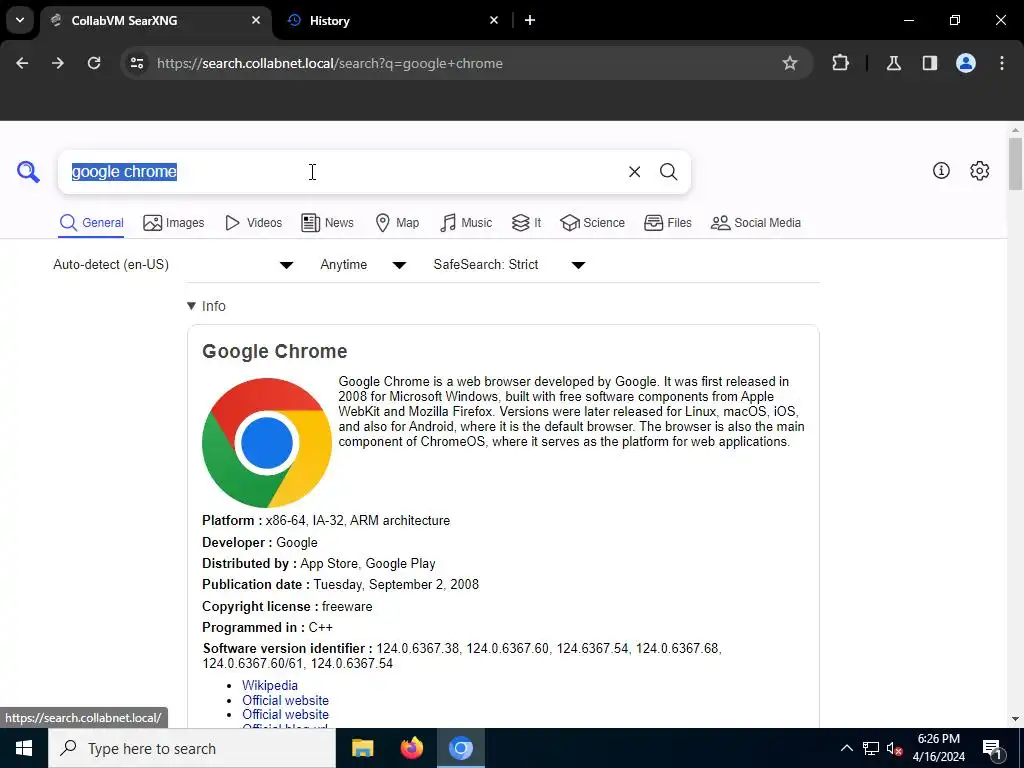Open Chrome Labs flask icon
Screen dimensions: 1024x768
click(893, 63)
